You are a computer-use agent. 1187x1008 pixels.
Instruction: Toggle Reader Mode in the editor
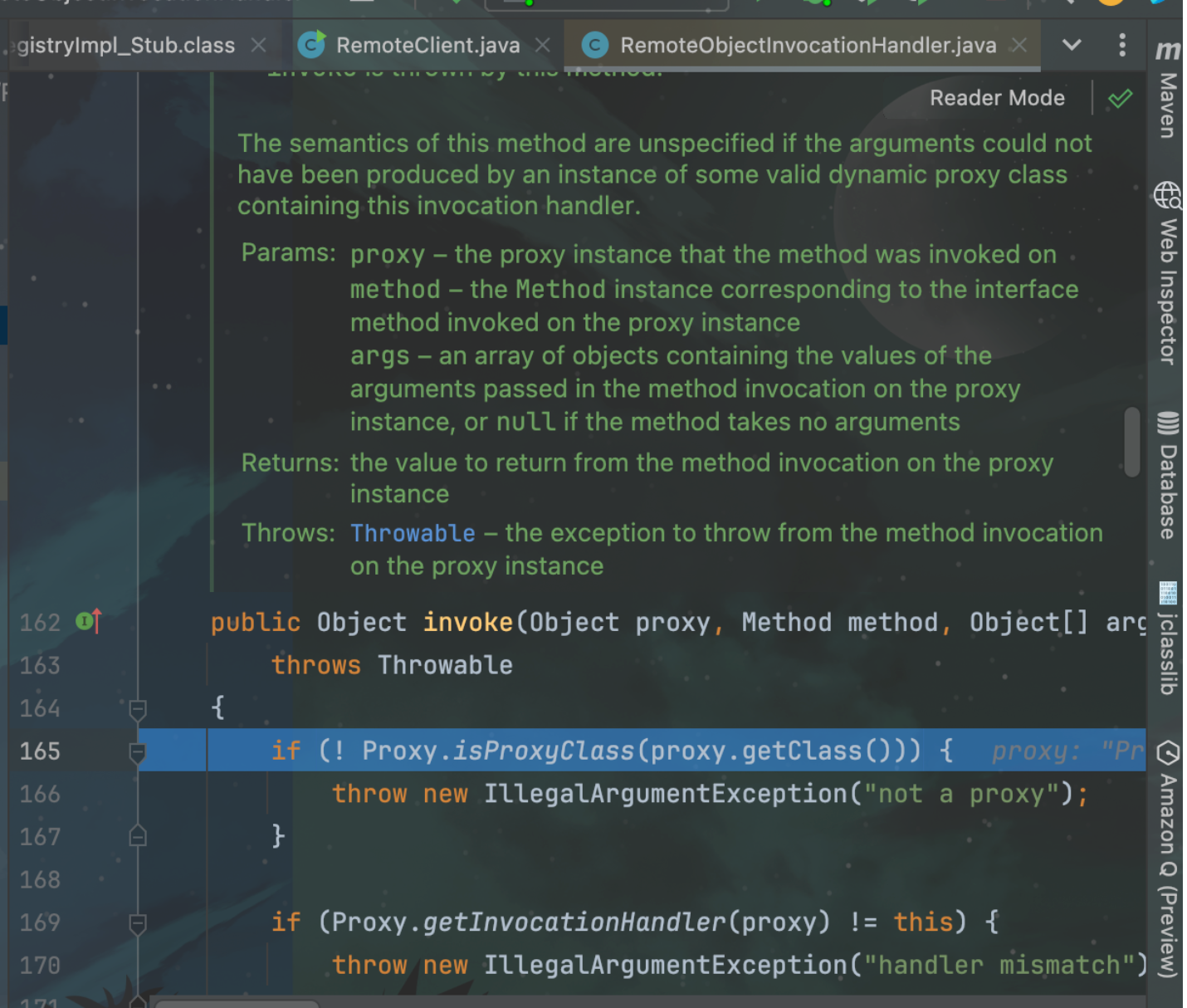(996, 98)
